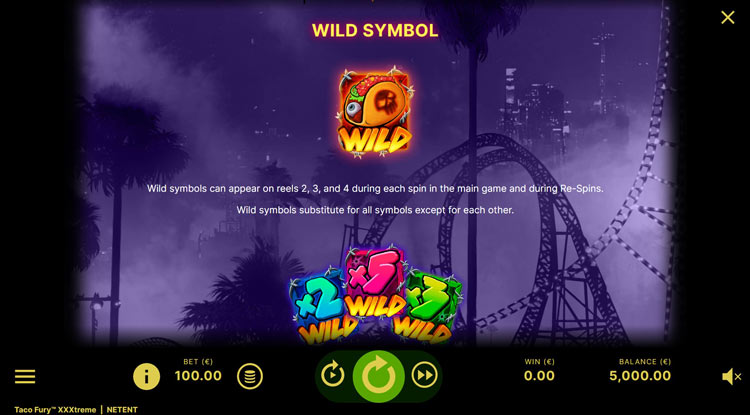Select the blue x2 Wild symbol
The image size is (750, 415).
point(320,306)
